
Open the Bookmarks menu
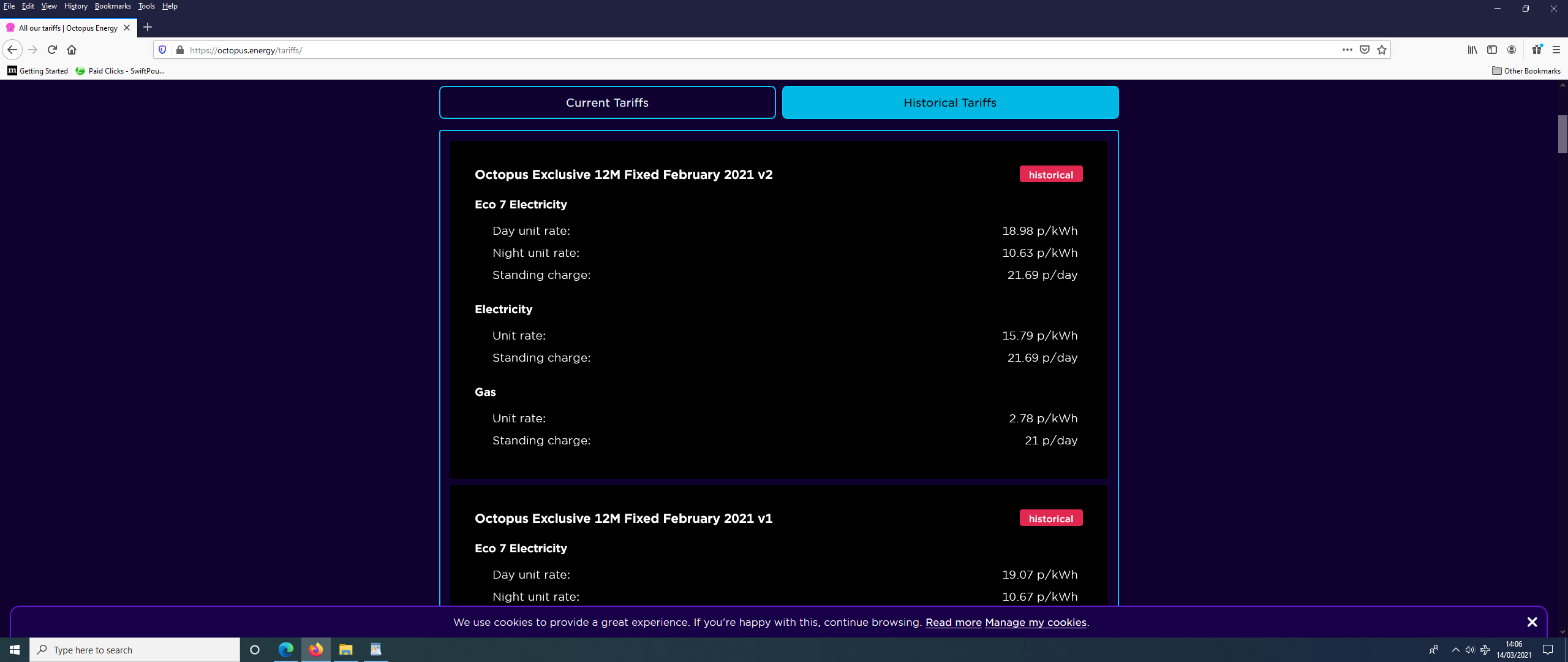click(x=113, y=6)
